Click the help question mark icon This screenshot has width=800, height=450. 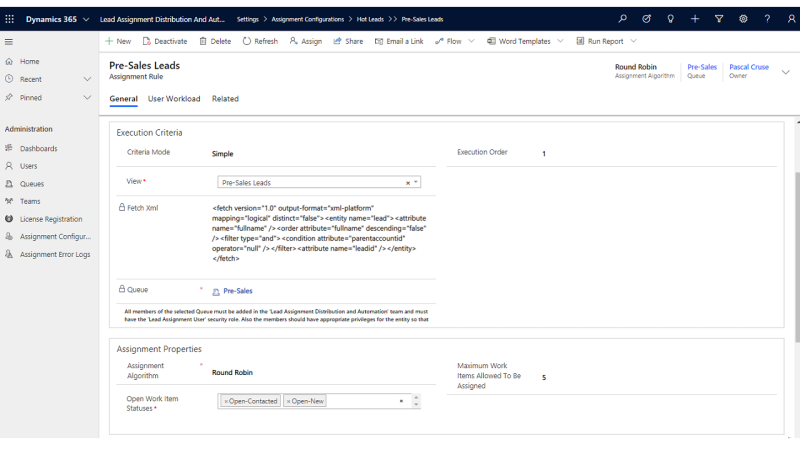pos(767,19)
